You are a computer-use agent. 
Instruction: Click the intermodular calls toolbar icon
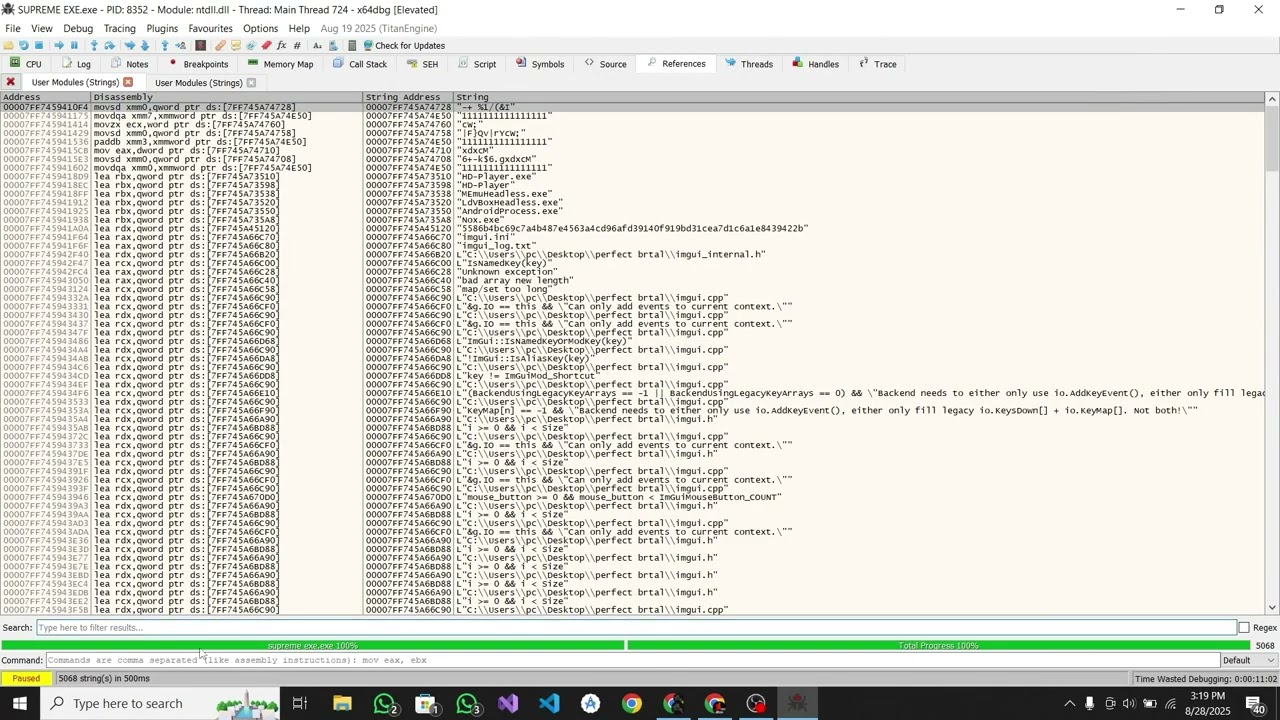coord(334,45)
